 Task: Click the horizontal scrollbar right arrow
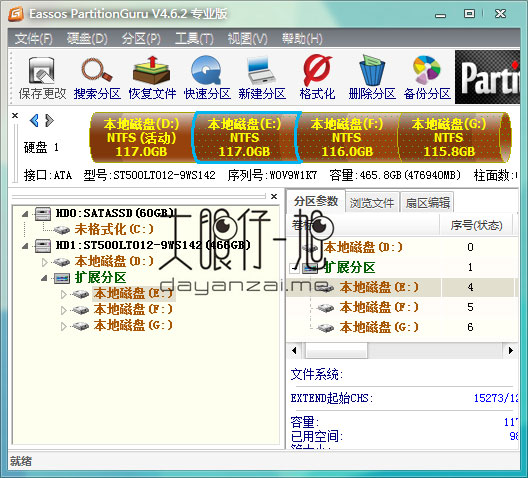coord(510,350)
